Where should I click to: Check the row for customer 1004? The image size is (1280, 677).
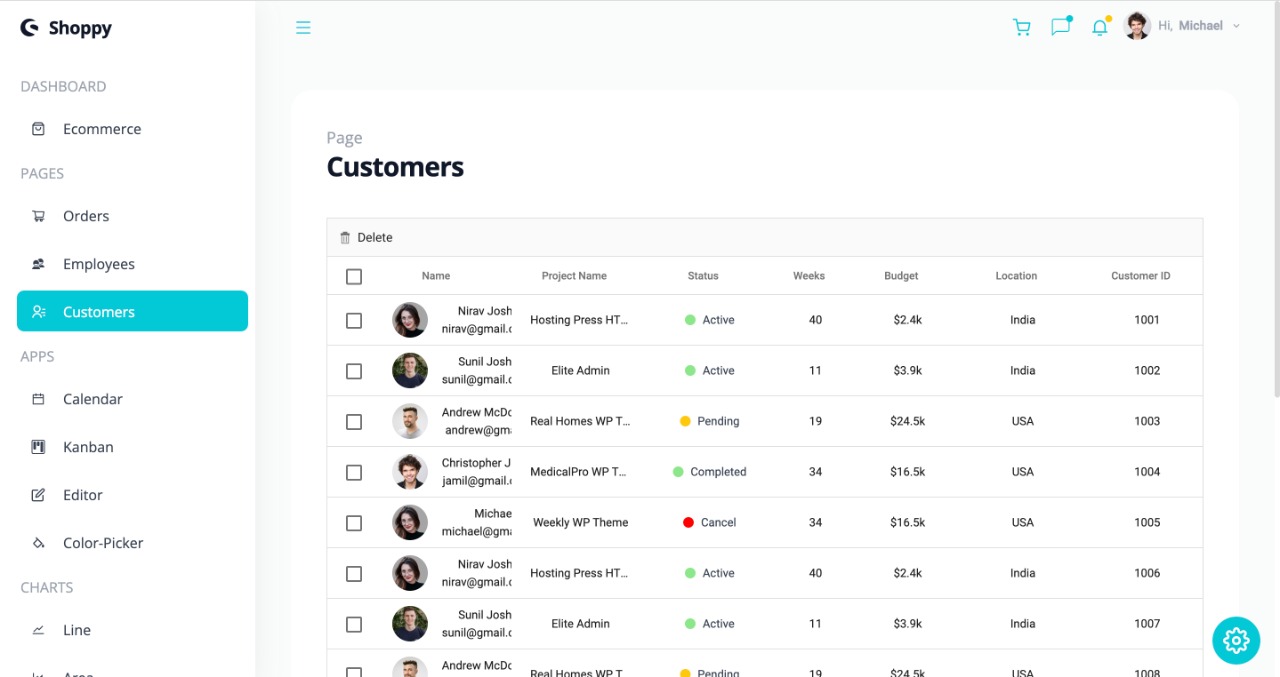pos(354,472)
